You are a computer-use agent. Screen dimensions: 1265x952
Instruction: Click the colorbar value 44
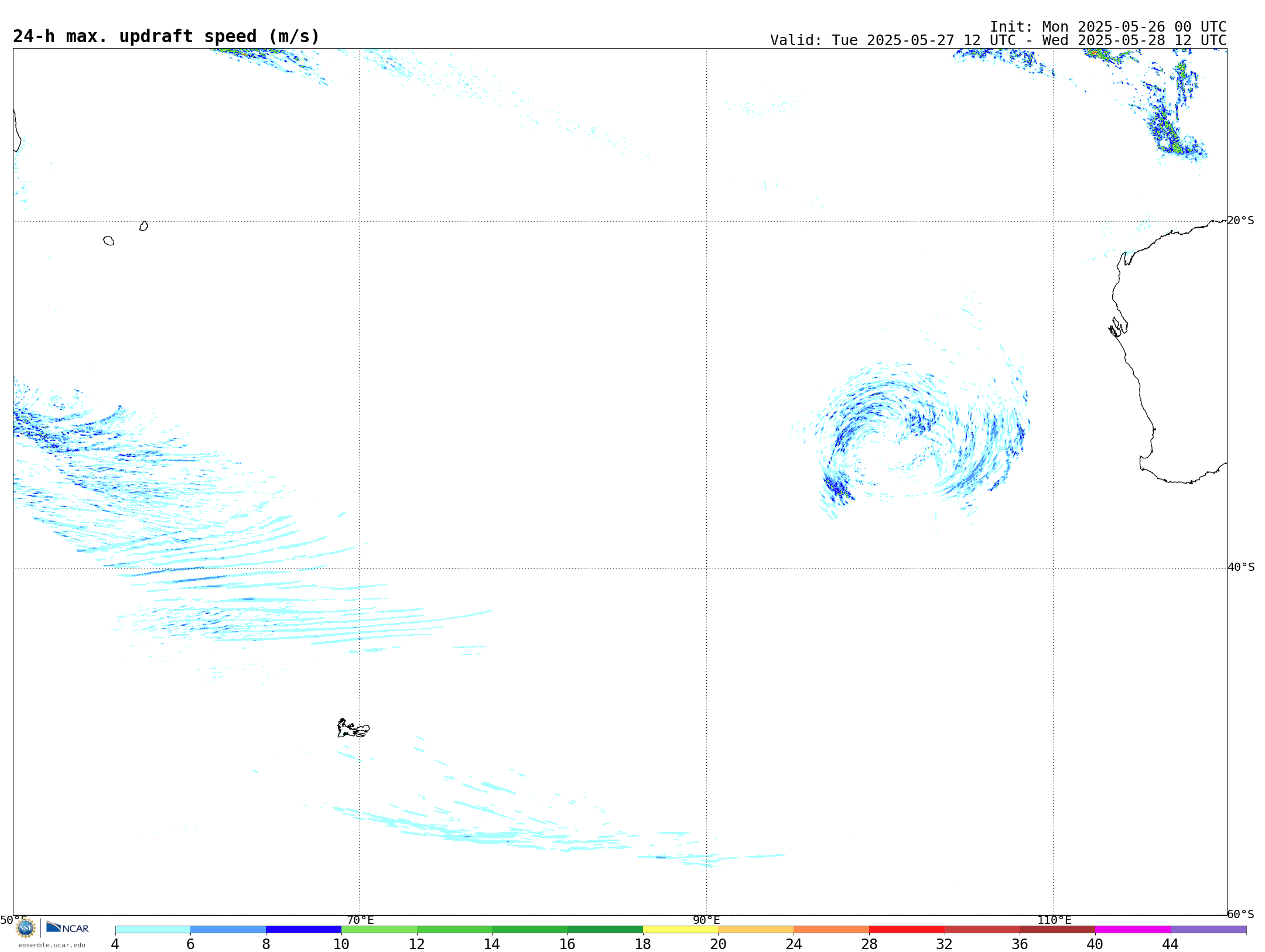[1170, 944]
